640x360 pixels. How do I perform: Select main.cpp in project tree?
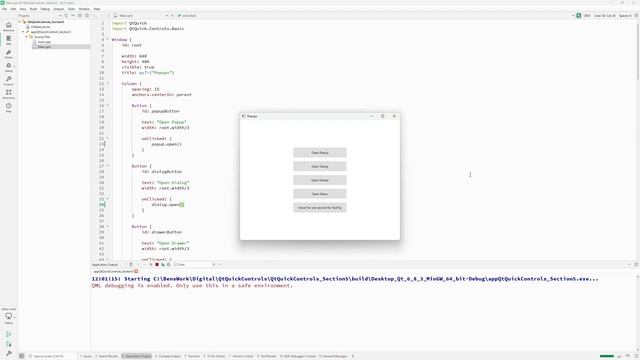pos(44,42)
